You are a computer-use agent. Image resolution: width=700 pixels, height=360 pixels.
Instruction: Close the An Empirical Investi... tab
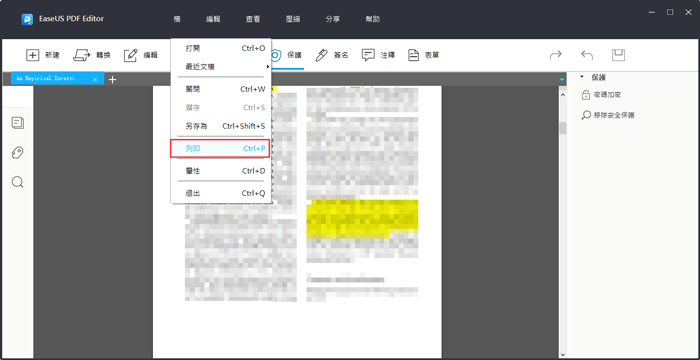95,79
